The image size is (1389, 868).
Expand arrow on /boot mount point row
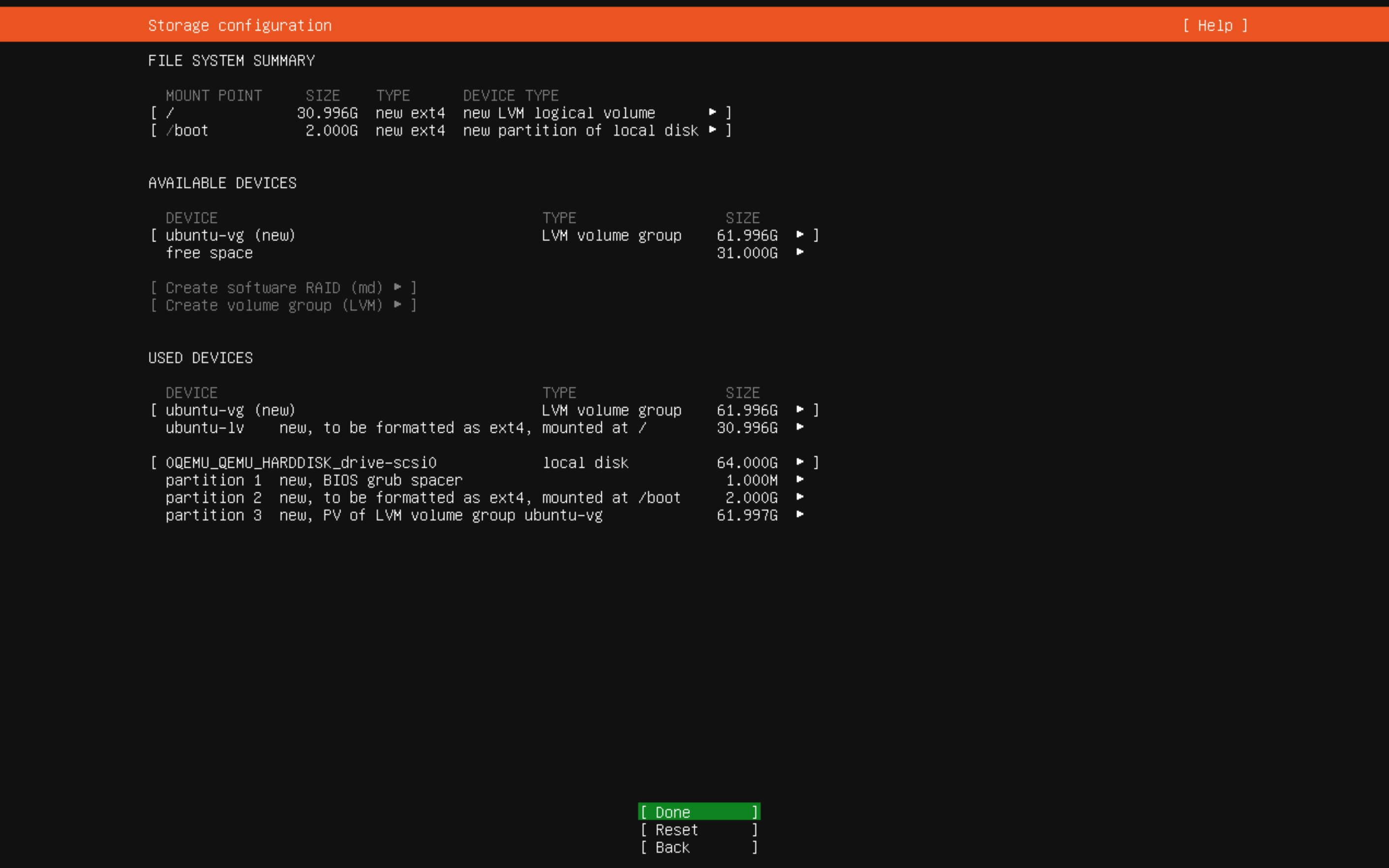coord(712,130)
